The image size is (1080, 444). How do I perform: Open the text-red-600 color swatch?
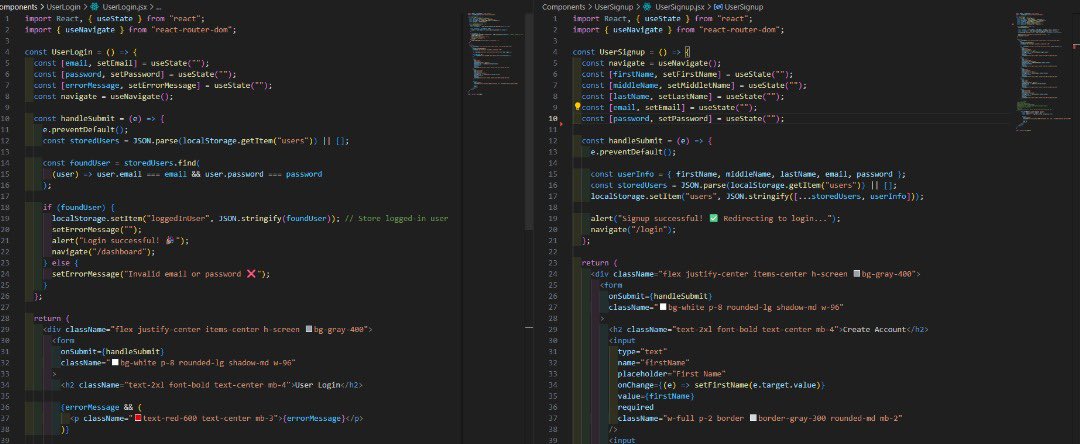138,419
